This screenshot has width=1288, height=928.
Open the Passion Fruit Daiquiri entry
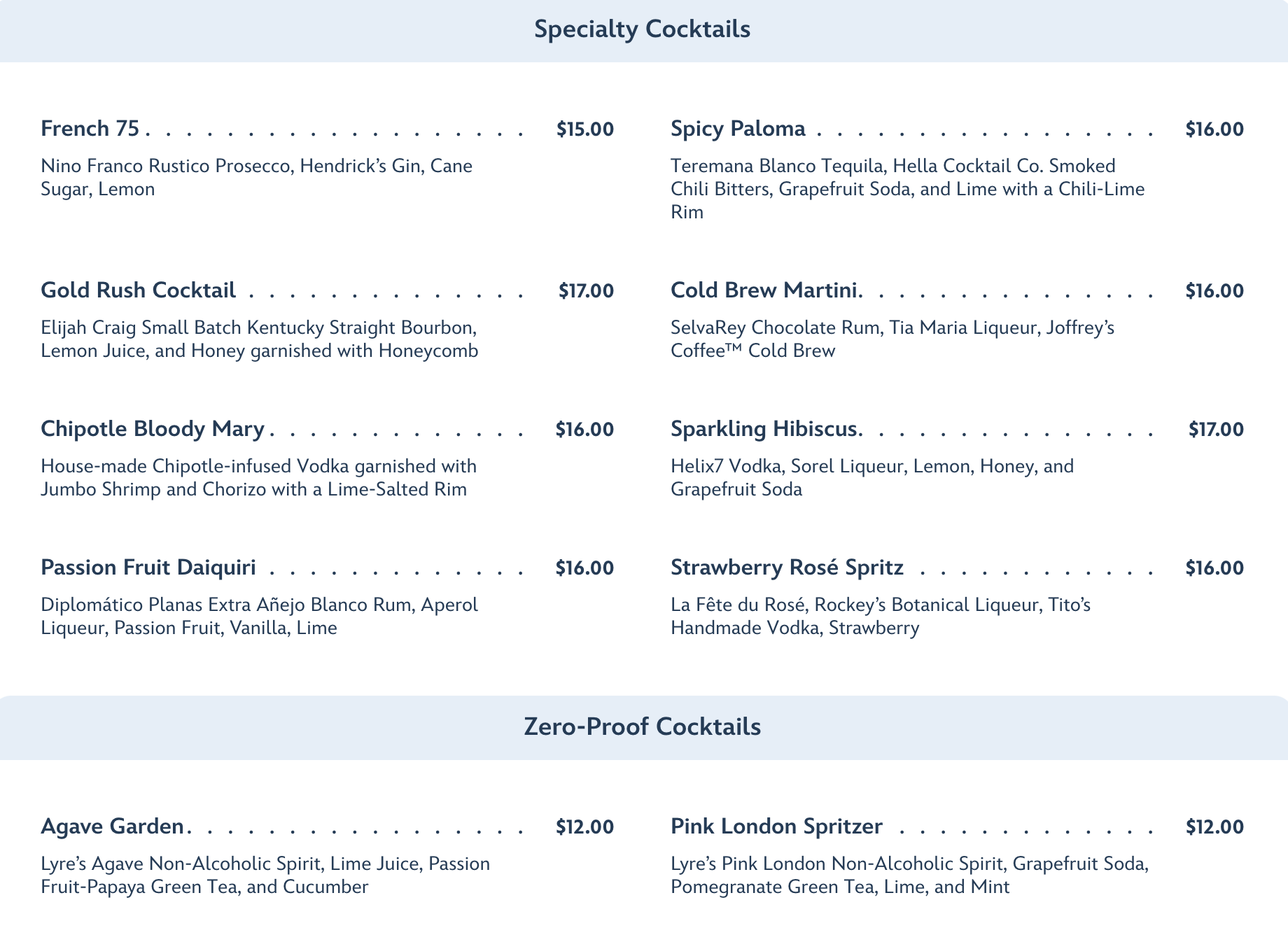point(148,568)
